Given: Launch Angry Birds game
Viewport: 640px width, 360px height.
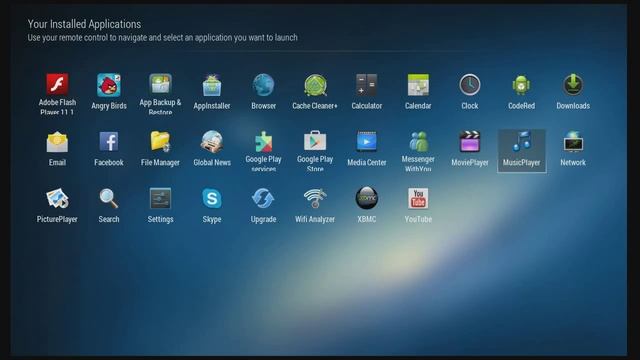Looking at the screenshot, I should coord(109,92).
